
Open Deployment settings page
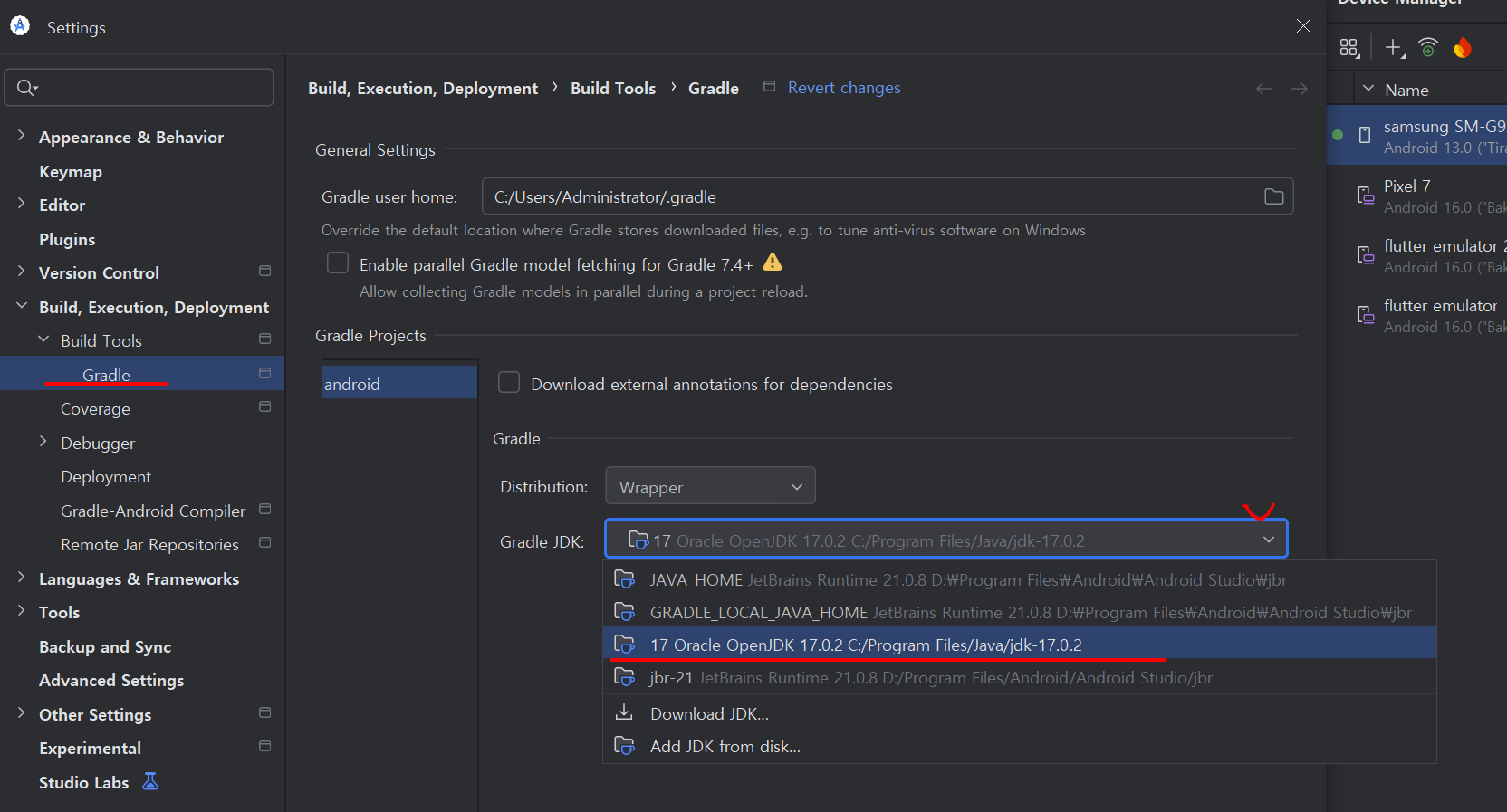point(106,477)
